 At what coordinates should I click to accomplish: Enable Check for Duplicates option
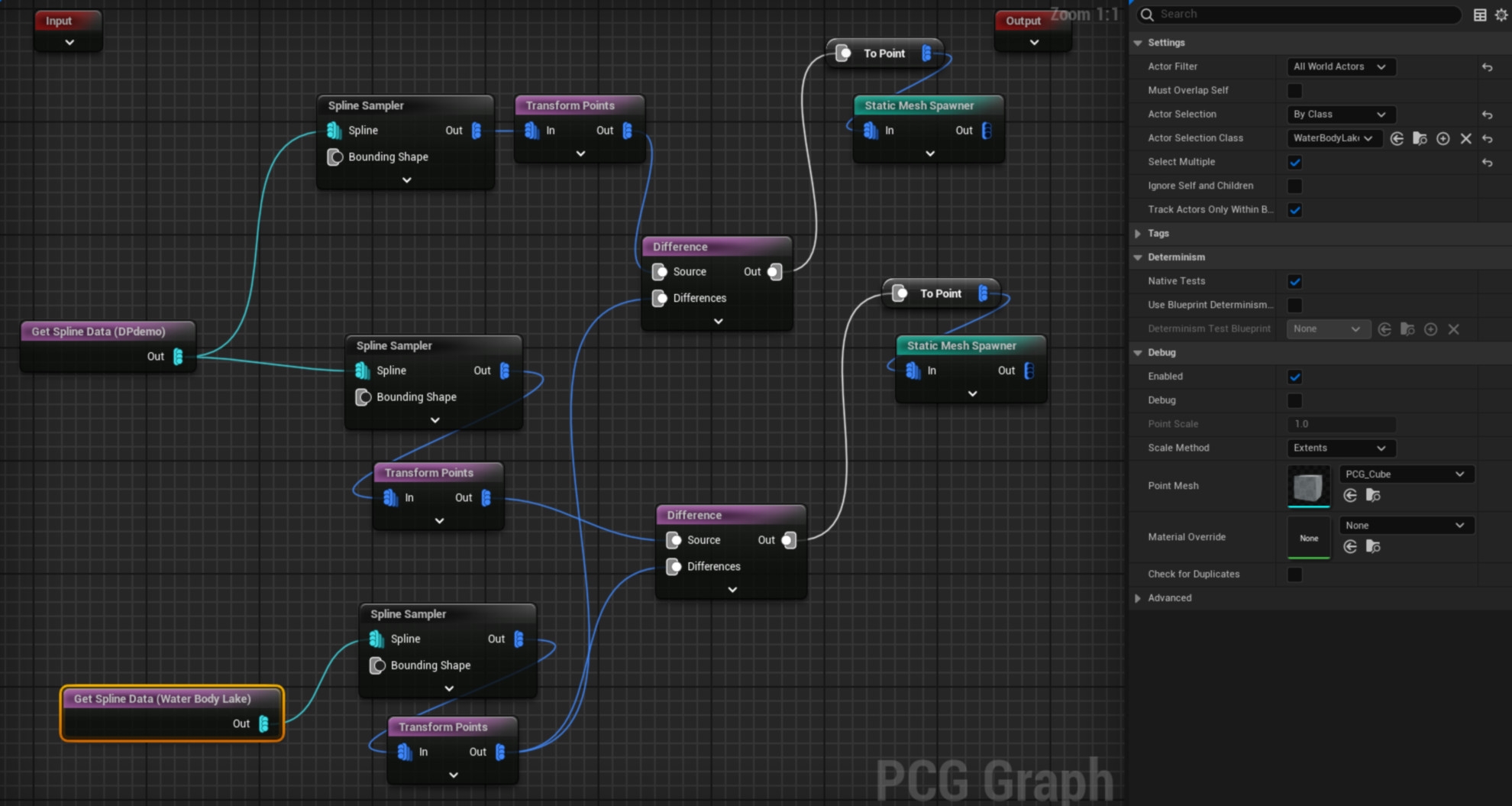click(x=1294, y=575)
